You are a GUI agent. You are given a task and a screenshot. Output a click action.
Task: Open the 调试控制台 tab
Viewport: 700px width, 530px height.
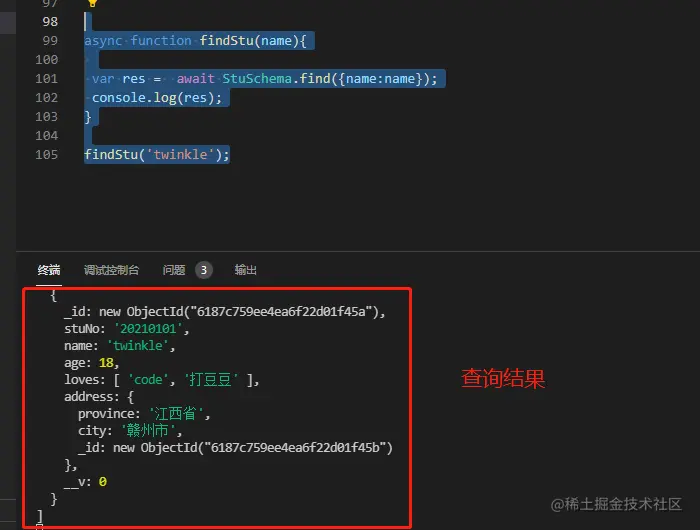pyautogui.click(x=112, y=270)
